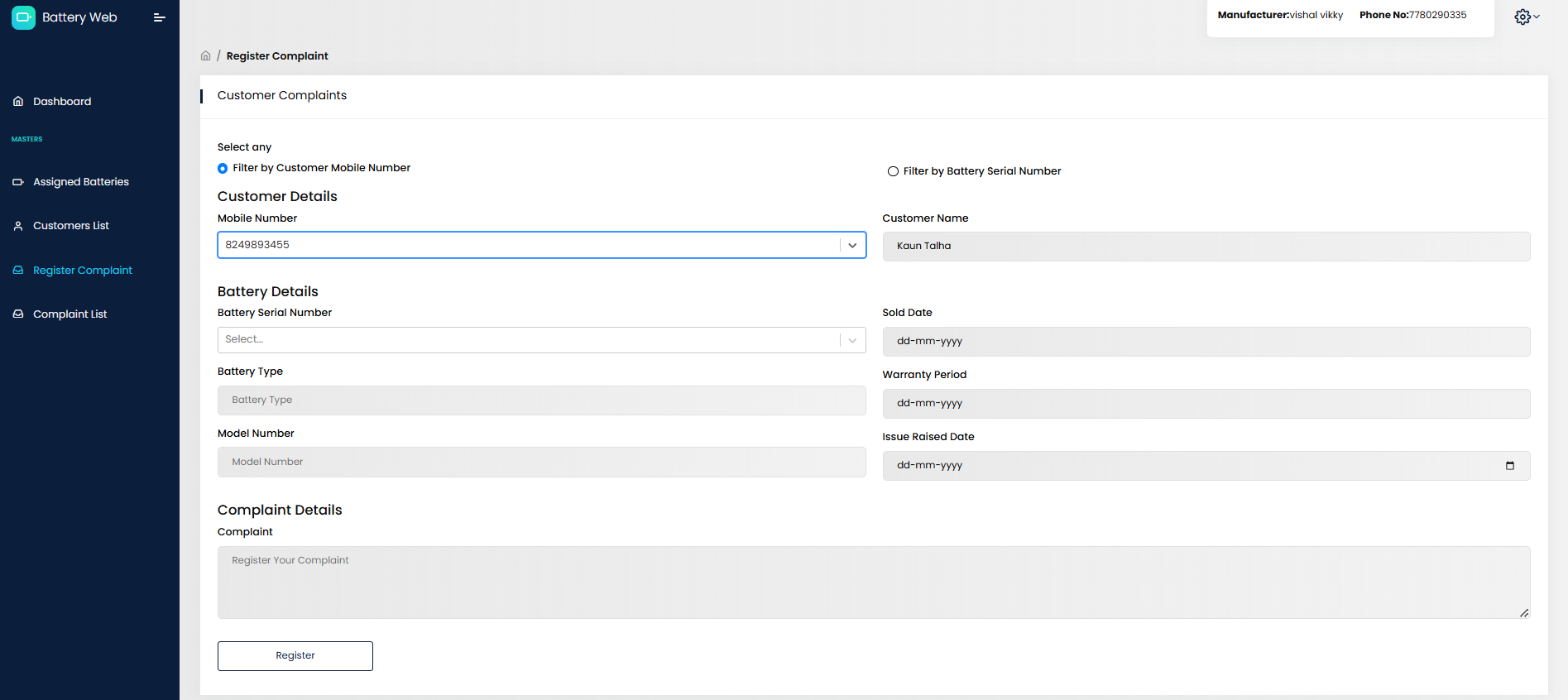
Task: Navigate to Customers List menu item
Action: (x=71, y=226)
